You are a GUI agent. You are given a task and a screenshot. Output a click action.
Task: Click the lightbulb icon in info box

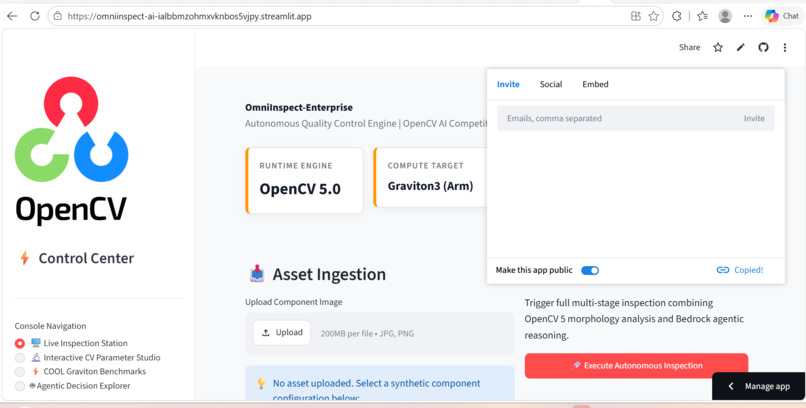point(261,383)
